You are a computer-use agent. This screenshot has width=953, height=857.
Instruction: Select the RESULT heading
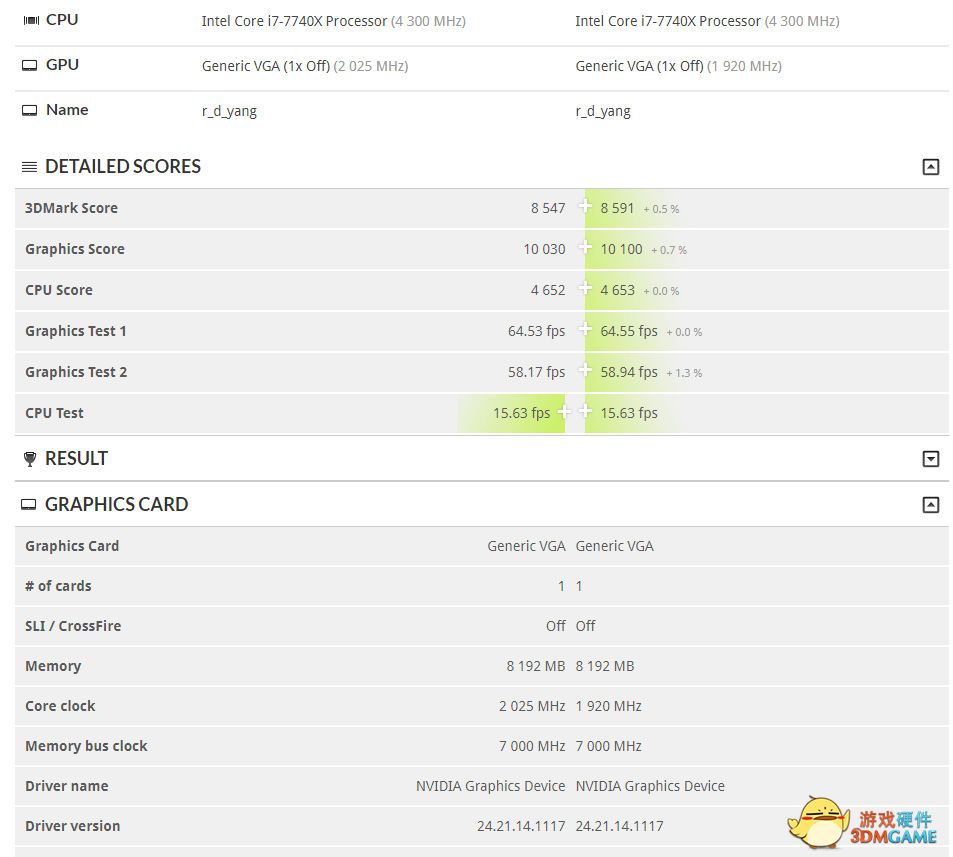(77, 458)
